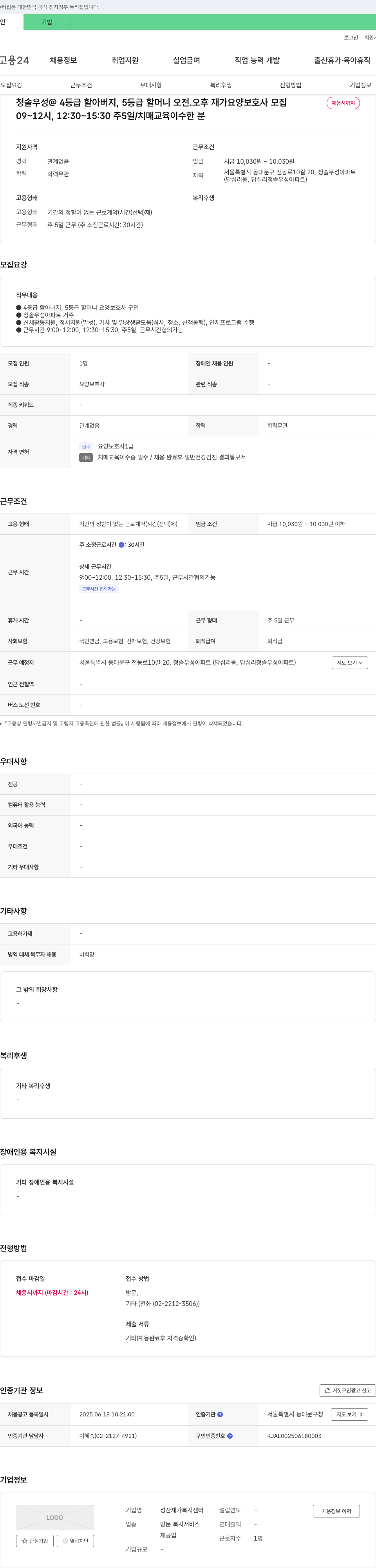Click the 고용24 logo
The image size is (376, 1568).
[x=14, y=60]
